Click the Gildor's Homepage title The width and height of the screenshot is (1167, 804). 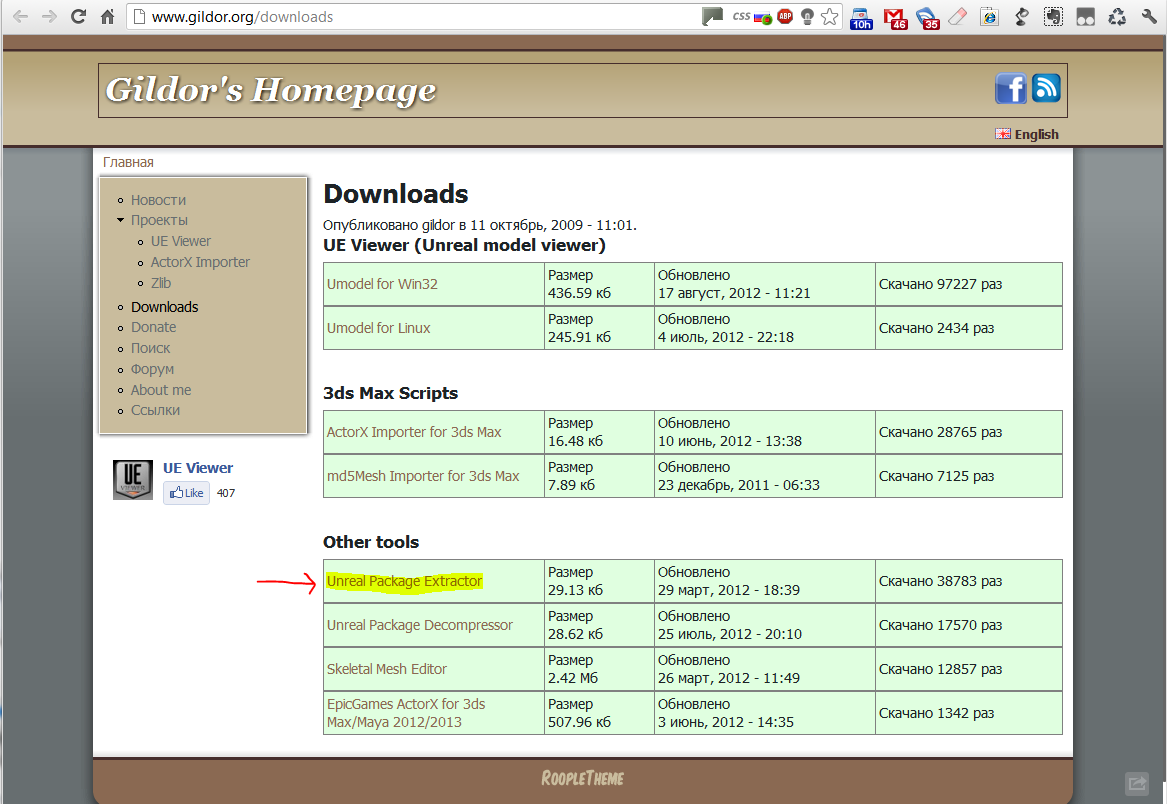point(271,90)
